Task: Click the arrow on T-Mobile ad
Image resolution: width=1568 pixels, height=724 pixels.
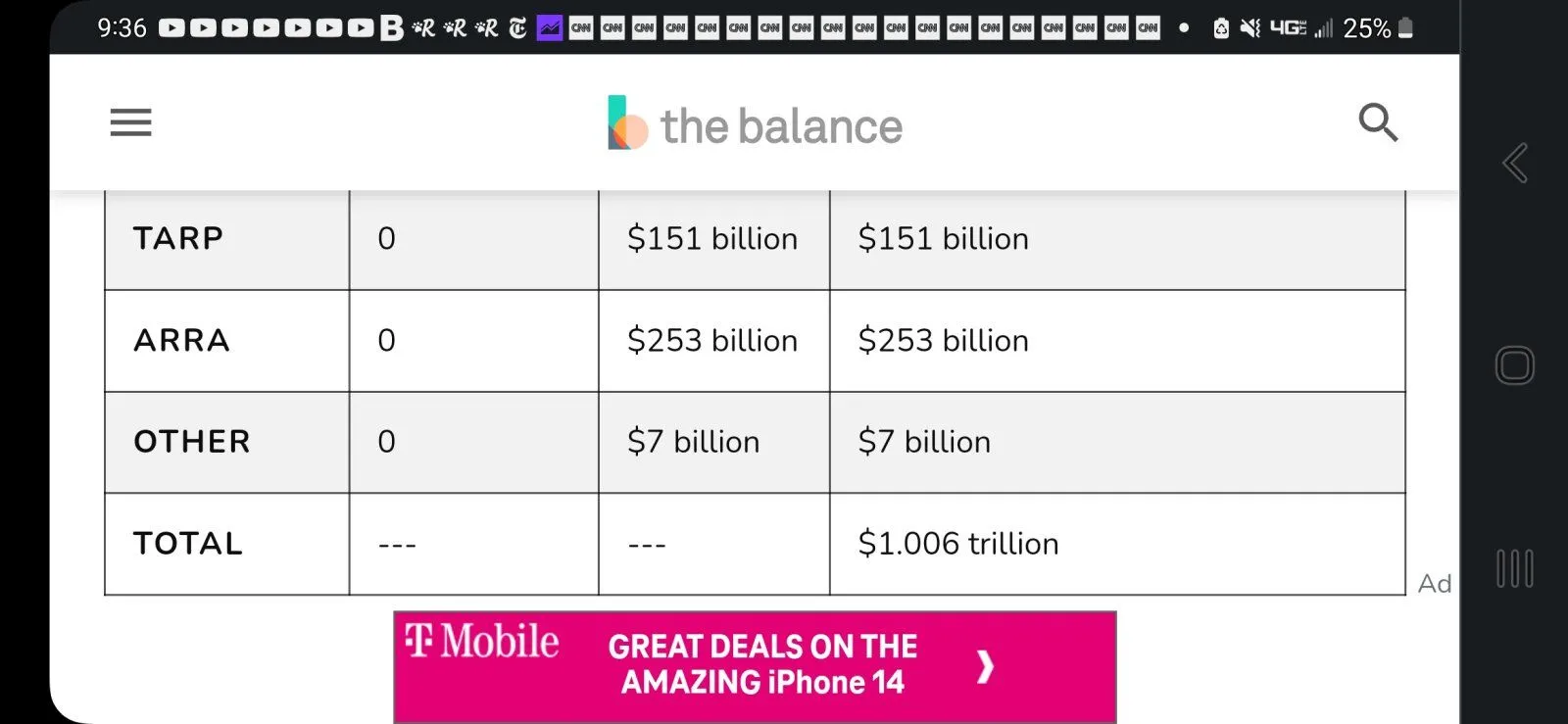Action: (x=985, y=666)
